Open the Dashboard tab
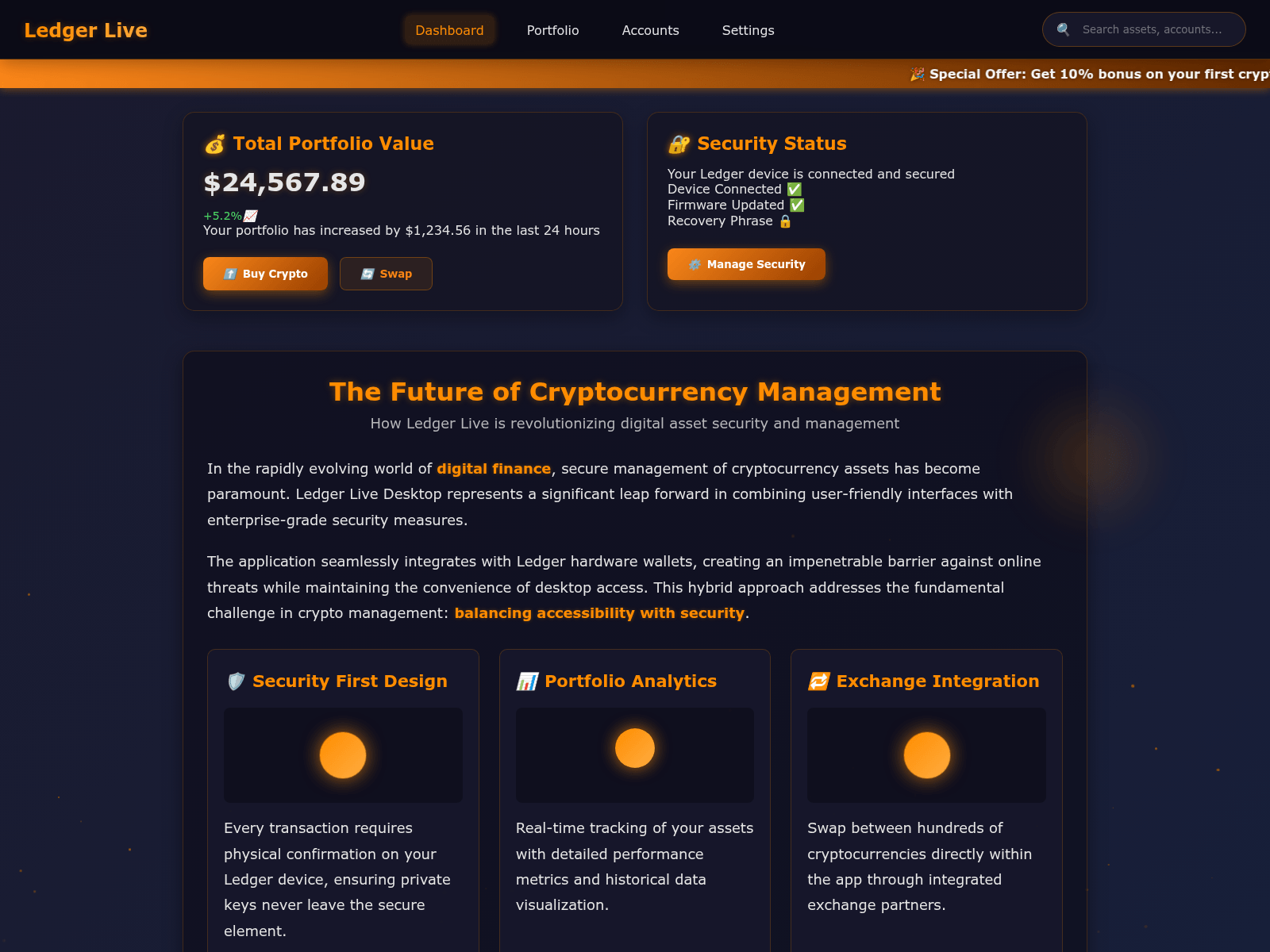The image size is (1270, 952). point(449,30)
